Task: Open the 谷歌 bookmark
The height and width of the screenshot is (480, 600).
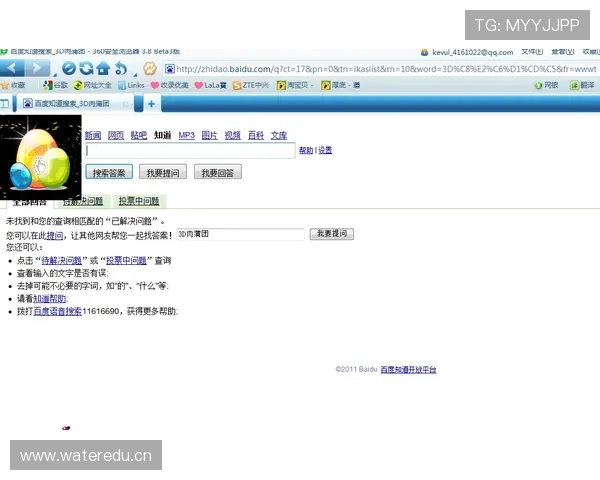Action: tap(55, 85)
